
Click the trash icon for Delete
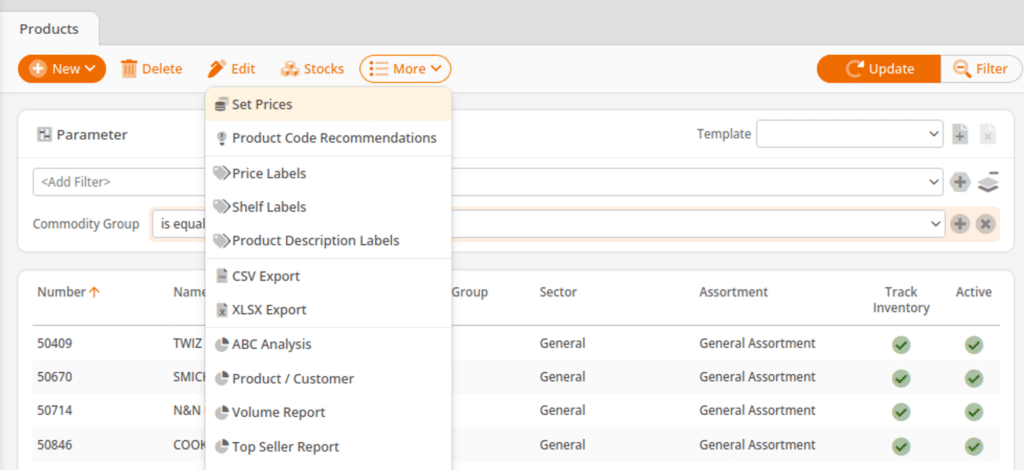[x=129, y=69]
